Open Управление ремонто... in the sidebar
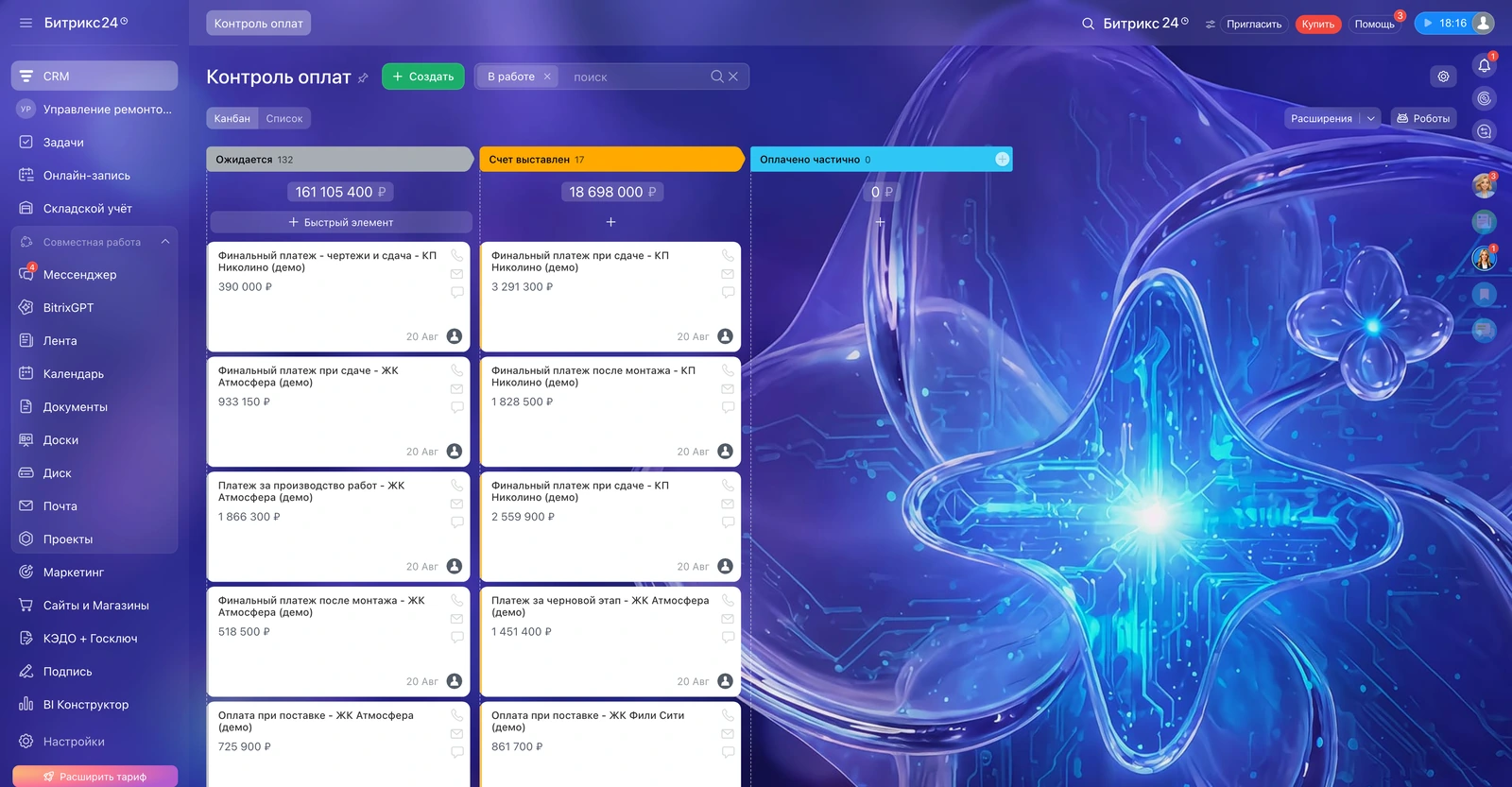 tap(94, 110)
